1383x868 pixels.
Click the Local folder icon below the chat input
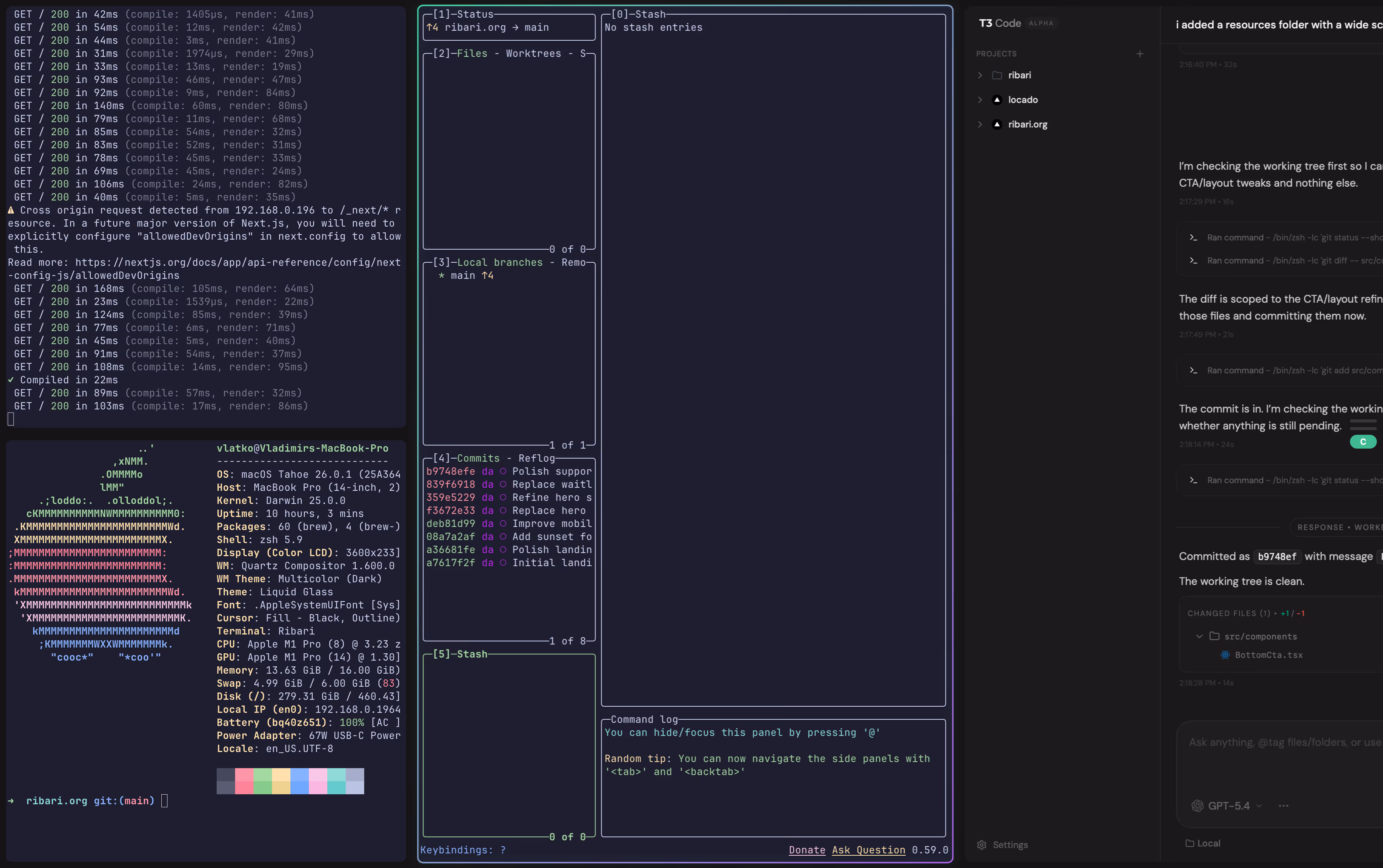click(1191, 843)
